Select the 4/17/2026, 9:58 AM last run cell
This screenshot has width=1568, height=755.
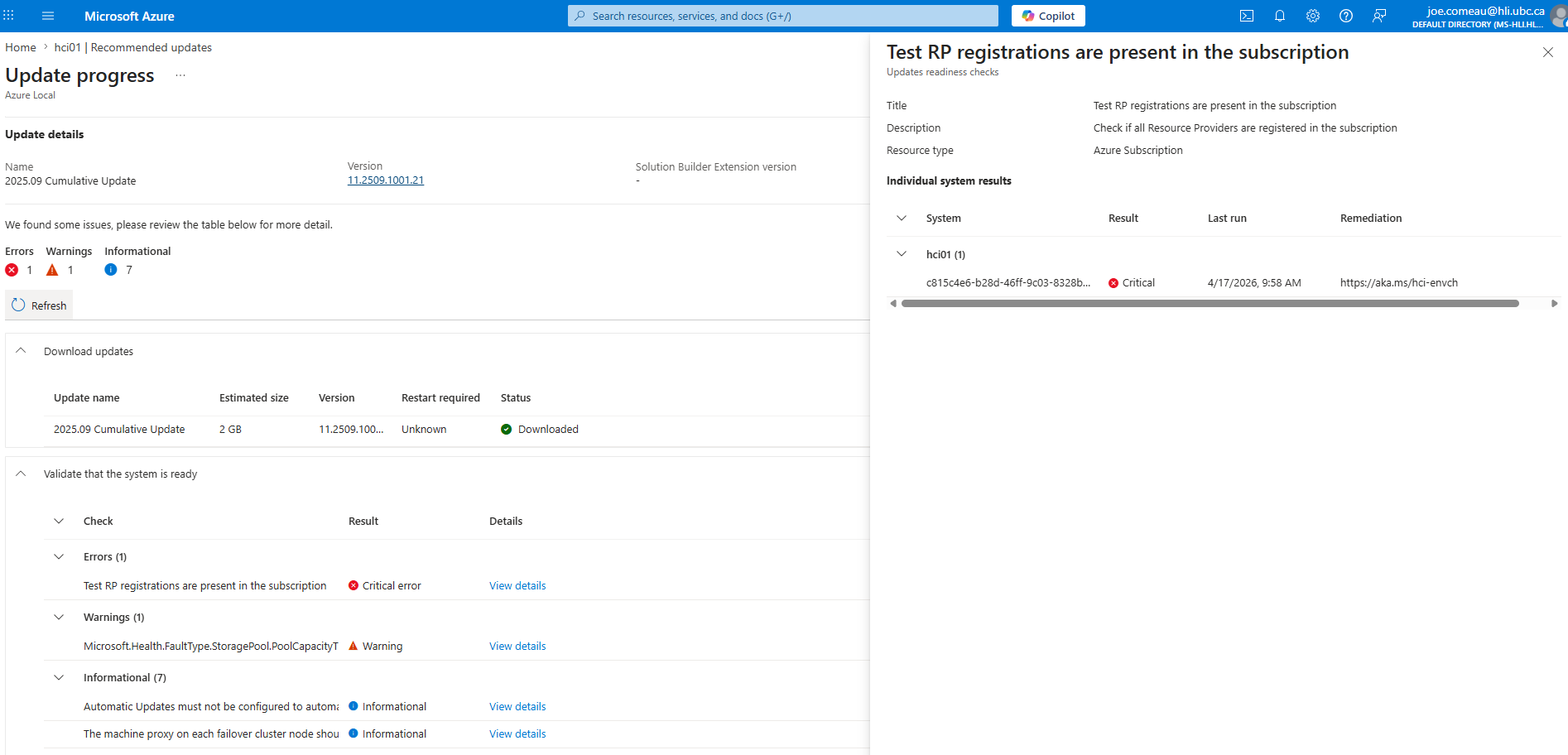point(1254,282)
